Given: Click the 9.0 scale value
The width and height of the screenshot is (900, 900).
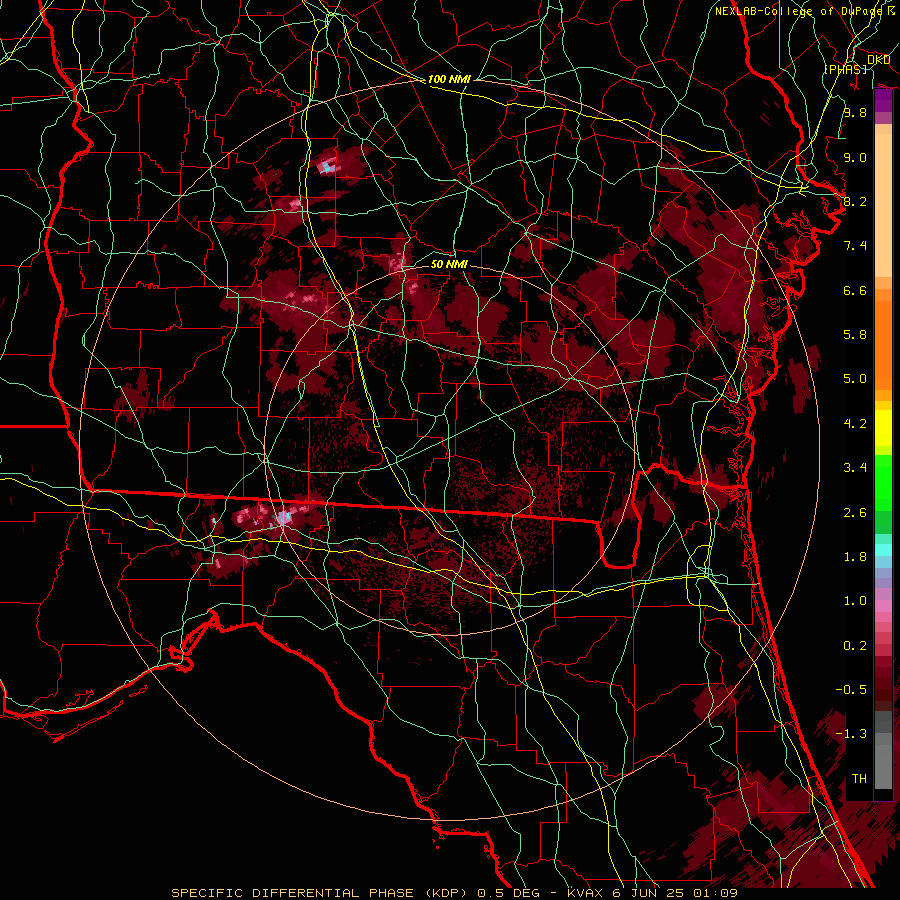Looking at the screenshot, I should [x=855, y=157].
